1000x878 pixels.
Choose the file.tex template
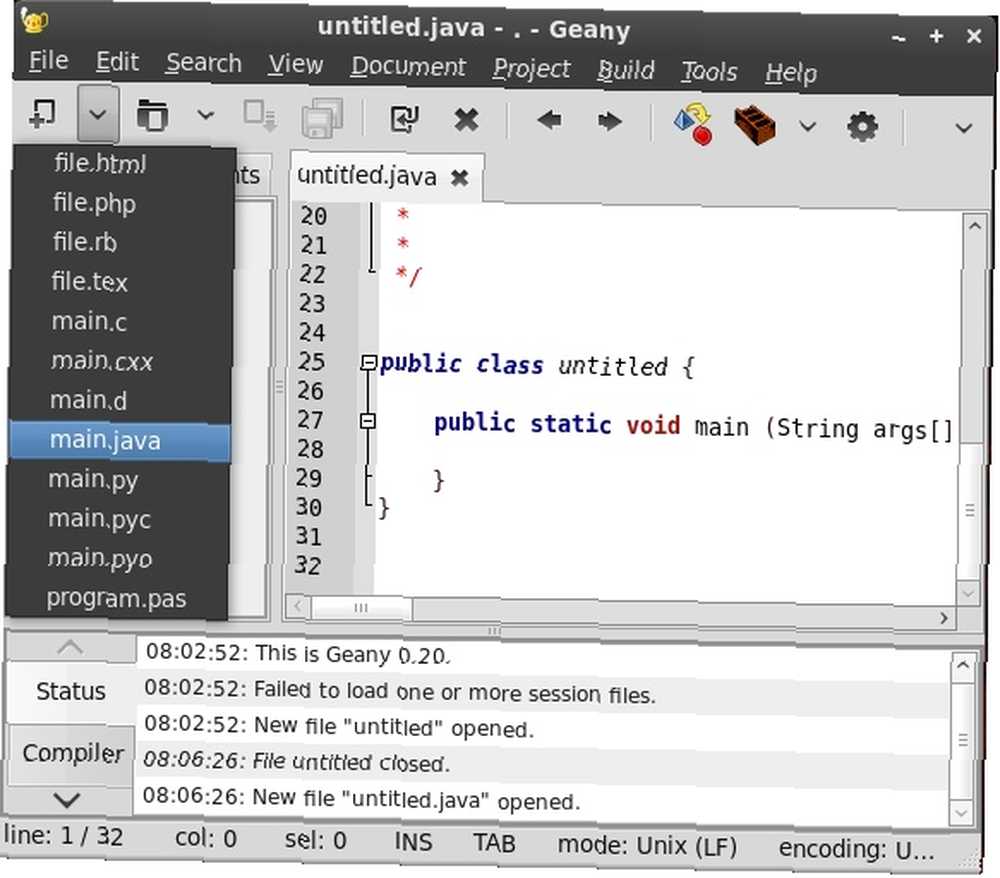tap(122, 282)
